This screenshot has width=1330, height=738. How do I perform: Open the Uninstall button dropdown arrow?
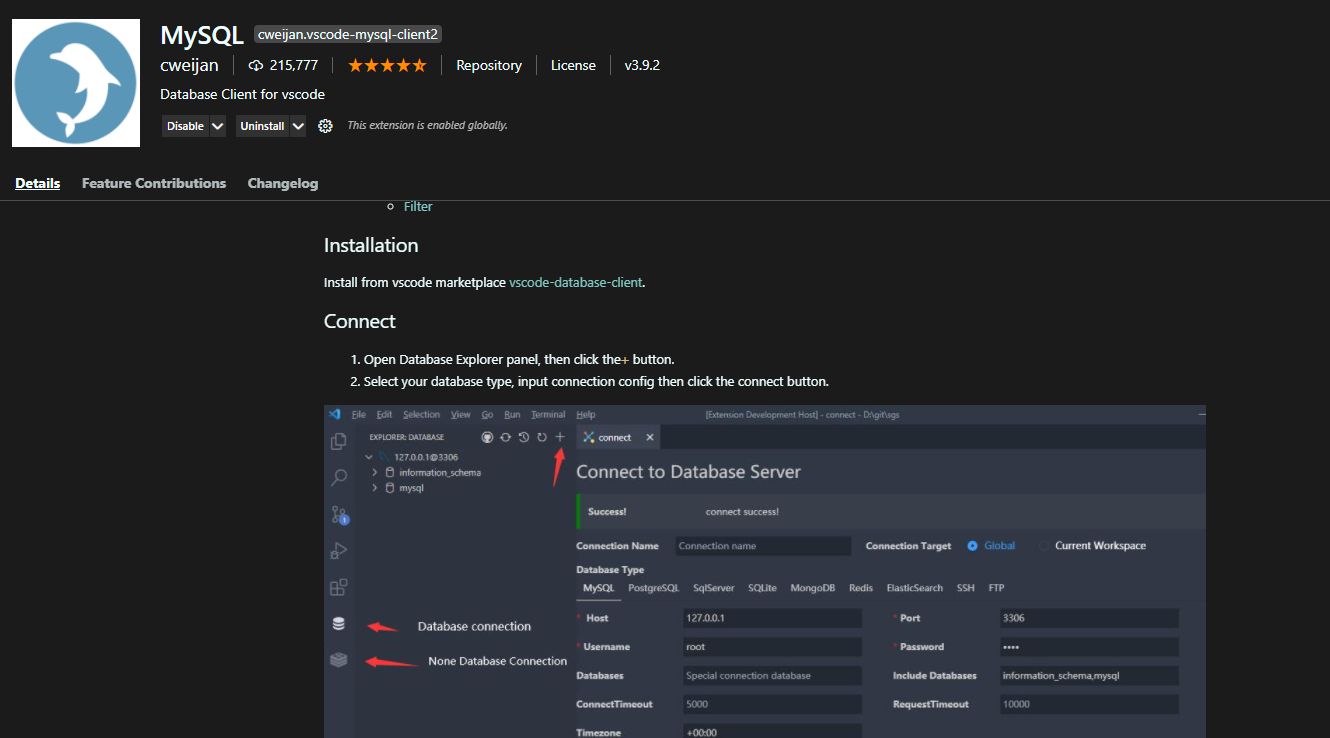coord(297,126)
